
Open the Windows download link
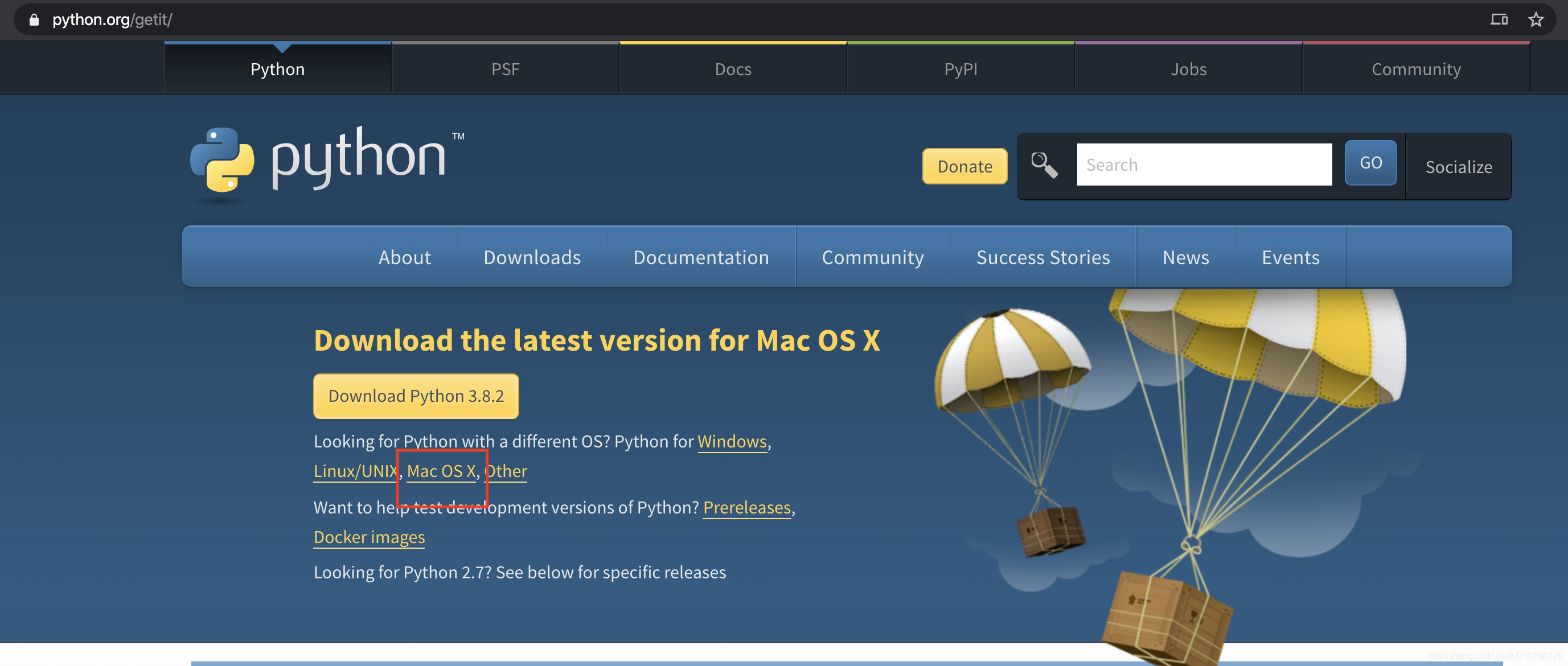[x=732, y=441]
